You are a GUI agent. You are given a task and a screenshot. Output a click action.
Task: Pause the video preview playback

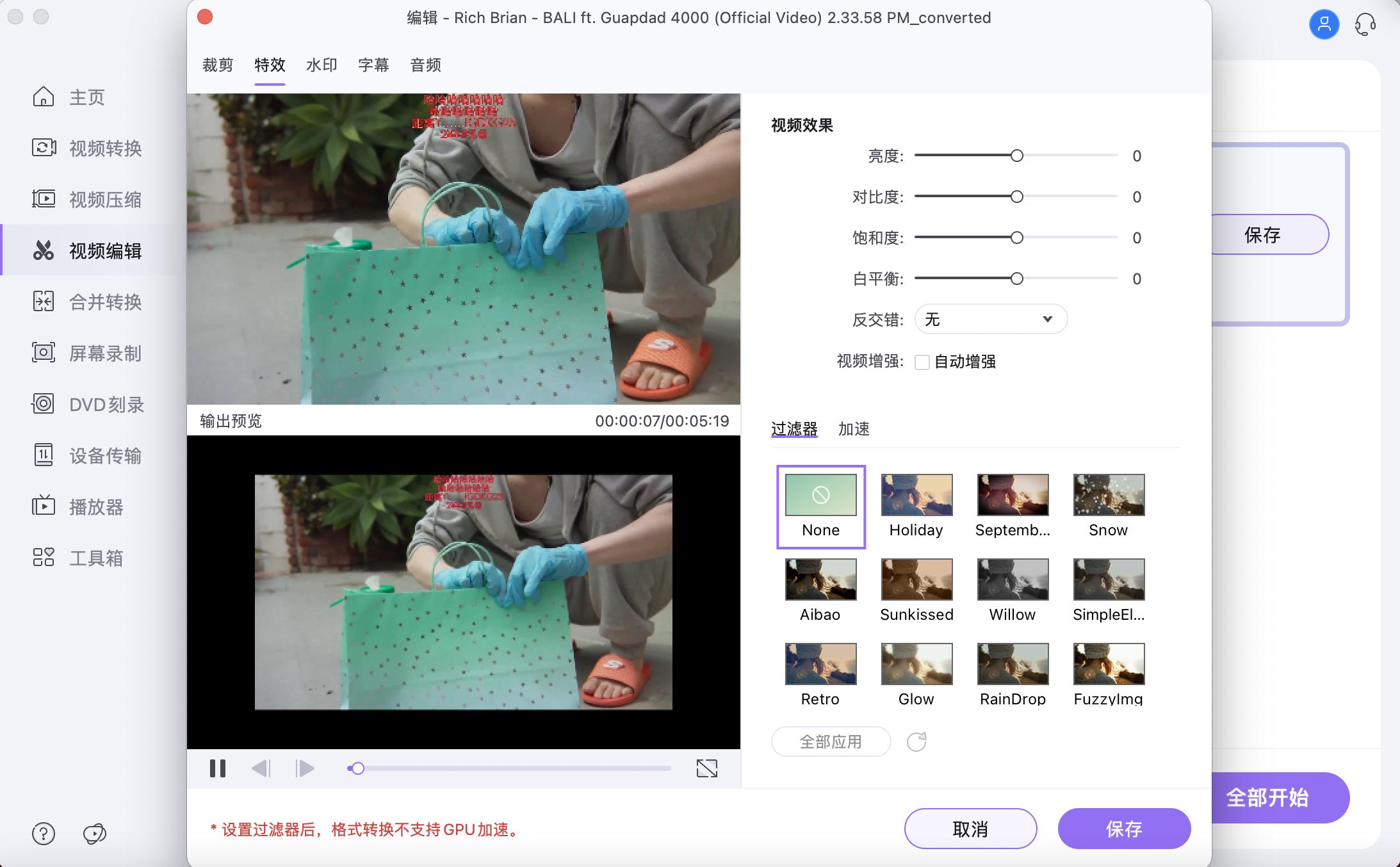point(217,768)
